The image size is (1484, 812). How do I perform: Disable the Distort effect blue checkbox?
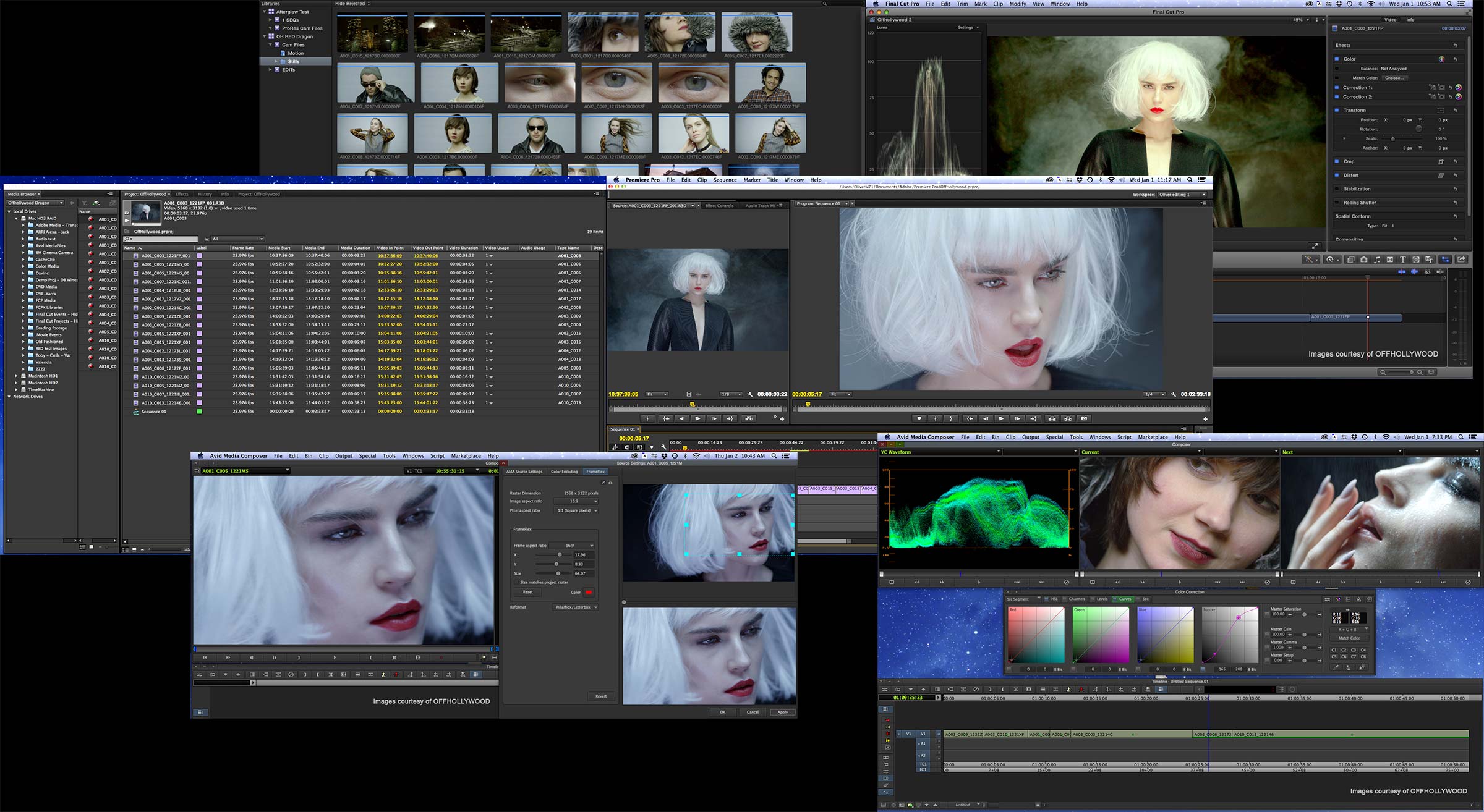pyautogui.click(x=1337, y=176)
